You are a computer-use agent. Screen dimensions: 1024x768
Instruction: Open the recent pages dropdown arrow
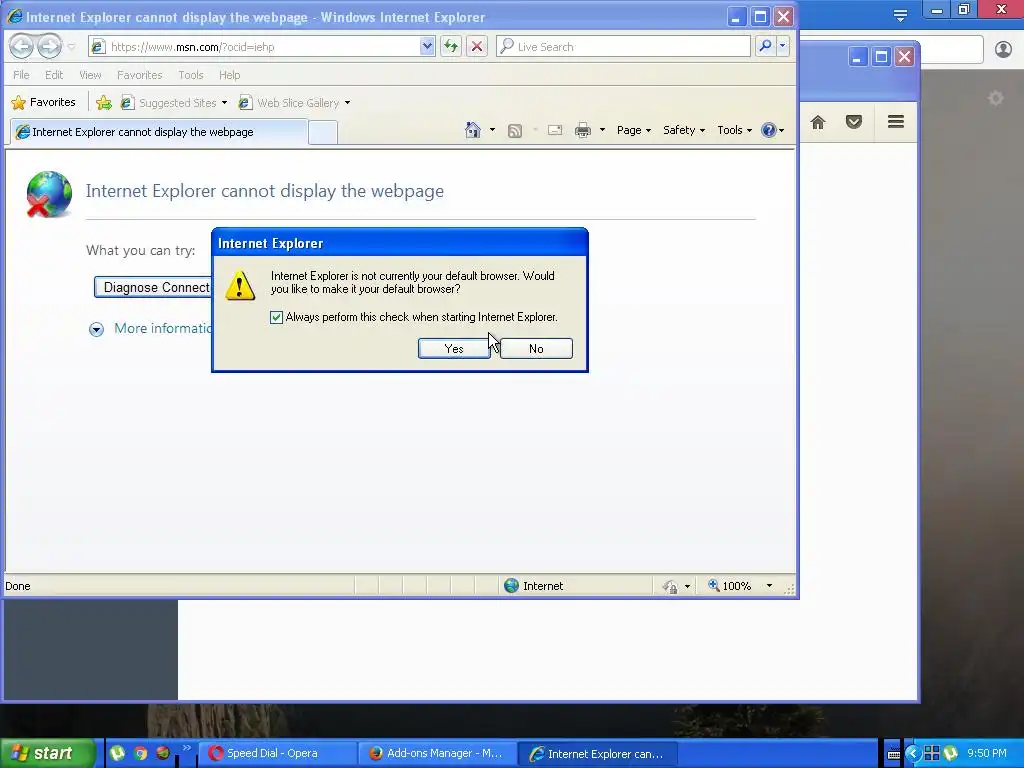coord(71,47)
